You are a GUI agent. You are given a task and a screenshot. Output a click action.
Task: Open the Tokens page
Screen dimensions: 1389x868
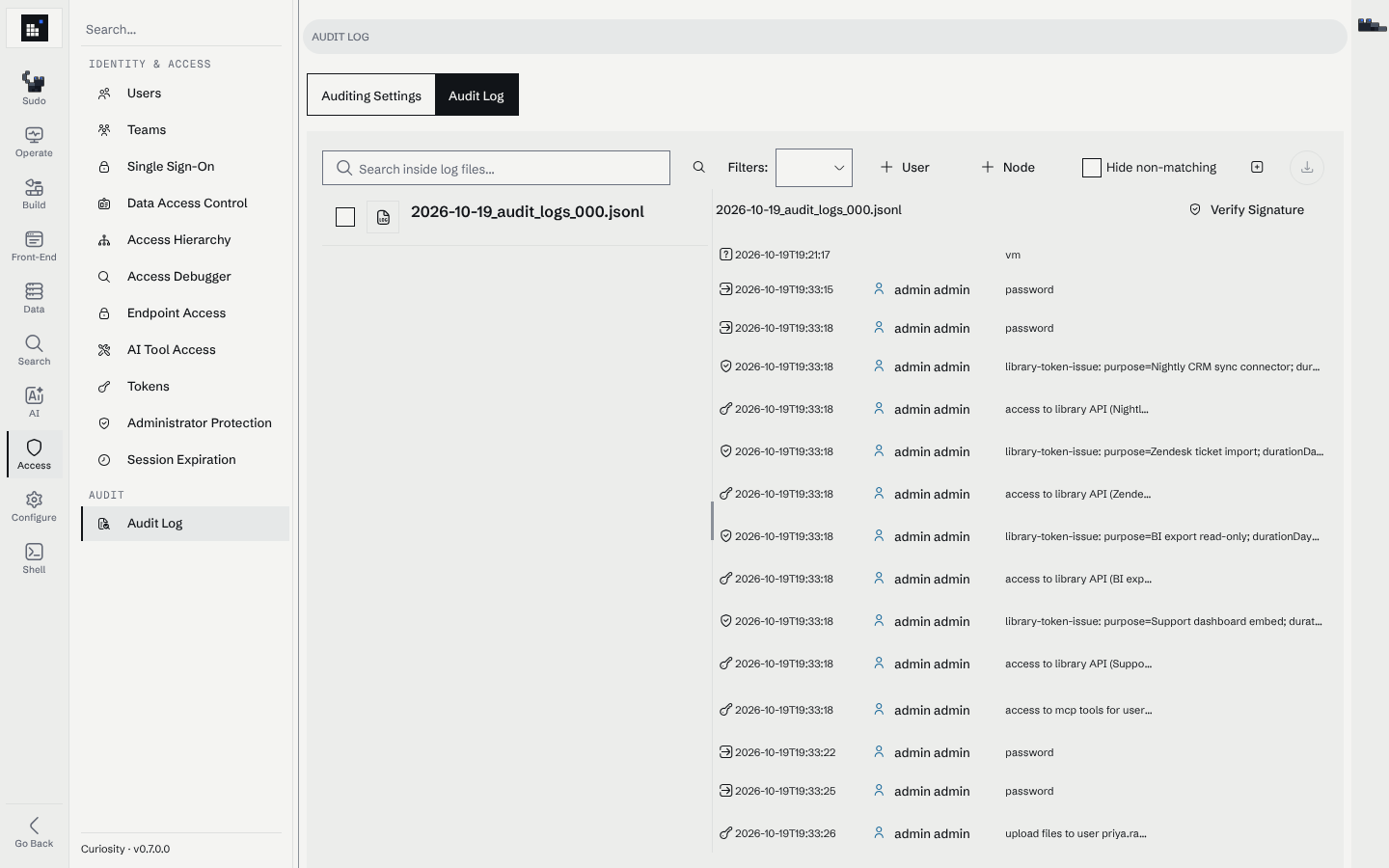[185, 387]
